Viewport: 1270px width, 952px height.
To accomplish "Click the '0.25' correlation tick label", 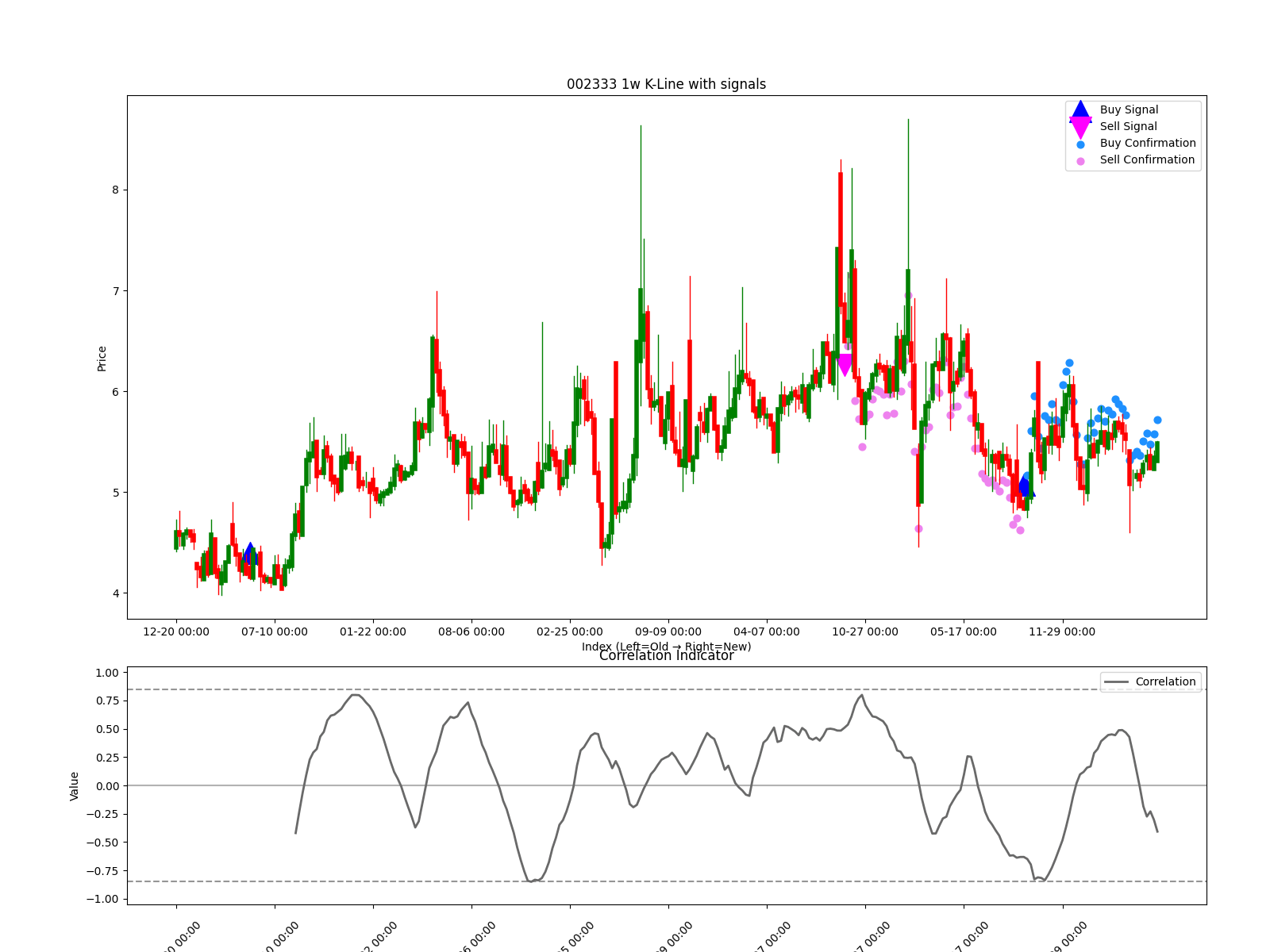I will [x=106, y=758].
